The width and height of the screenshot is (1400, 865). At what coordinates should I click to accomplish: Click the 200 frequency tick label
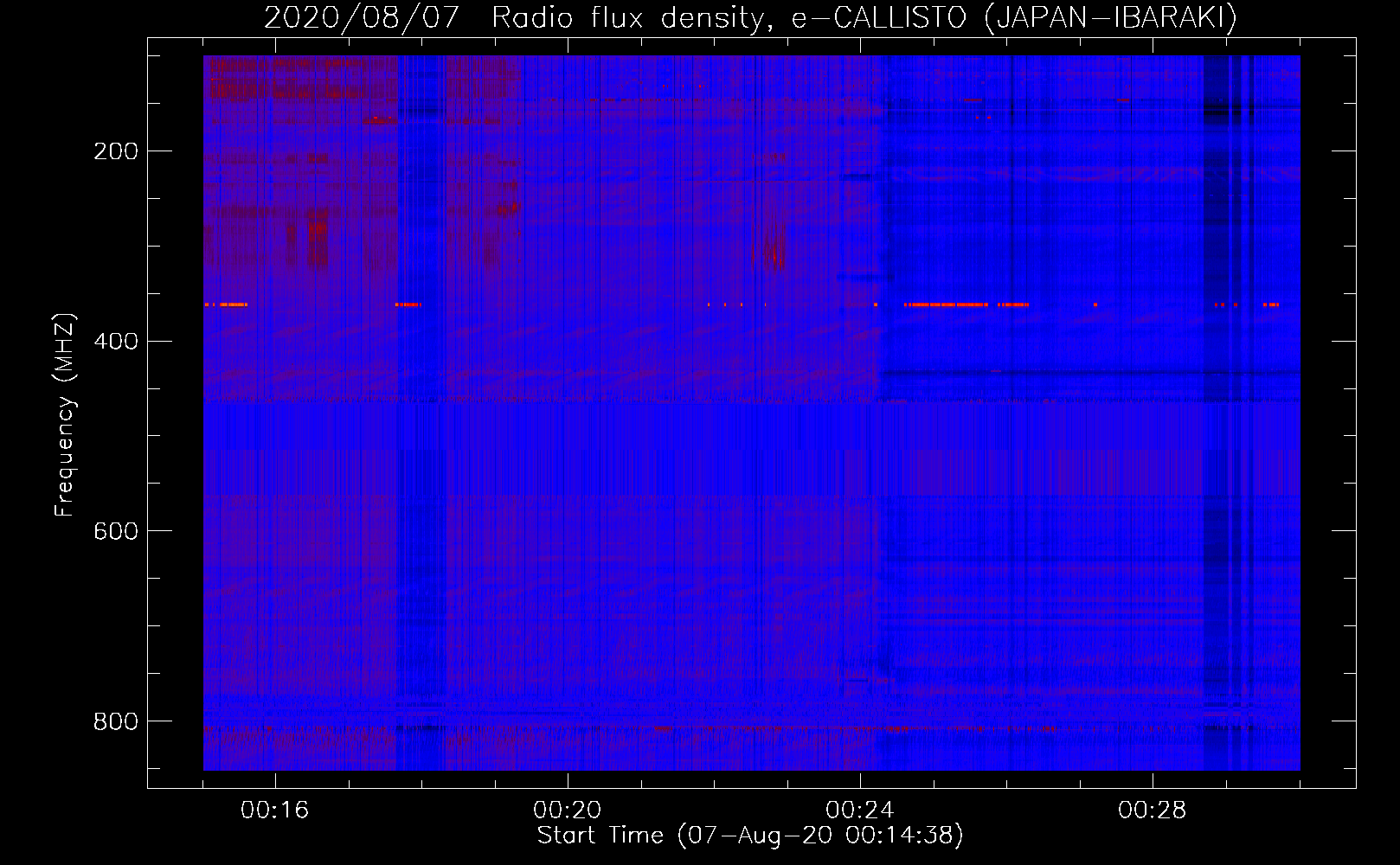(x=116, y=151)
